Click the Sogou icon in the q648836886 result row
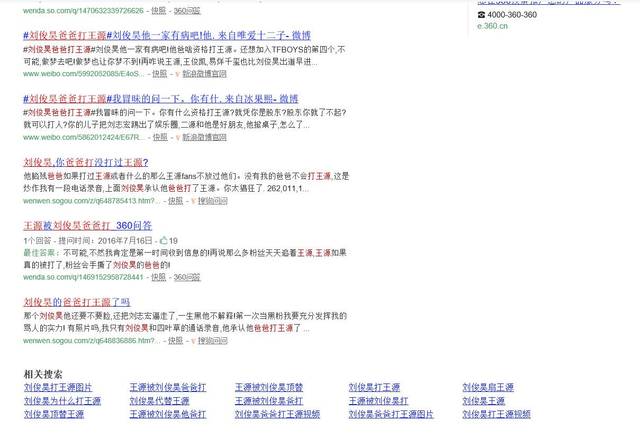Image resolution: width=640 pixels, height=438 pixels. tap(193, 340)
